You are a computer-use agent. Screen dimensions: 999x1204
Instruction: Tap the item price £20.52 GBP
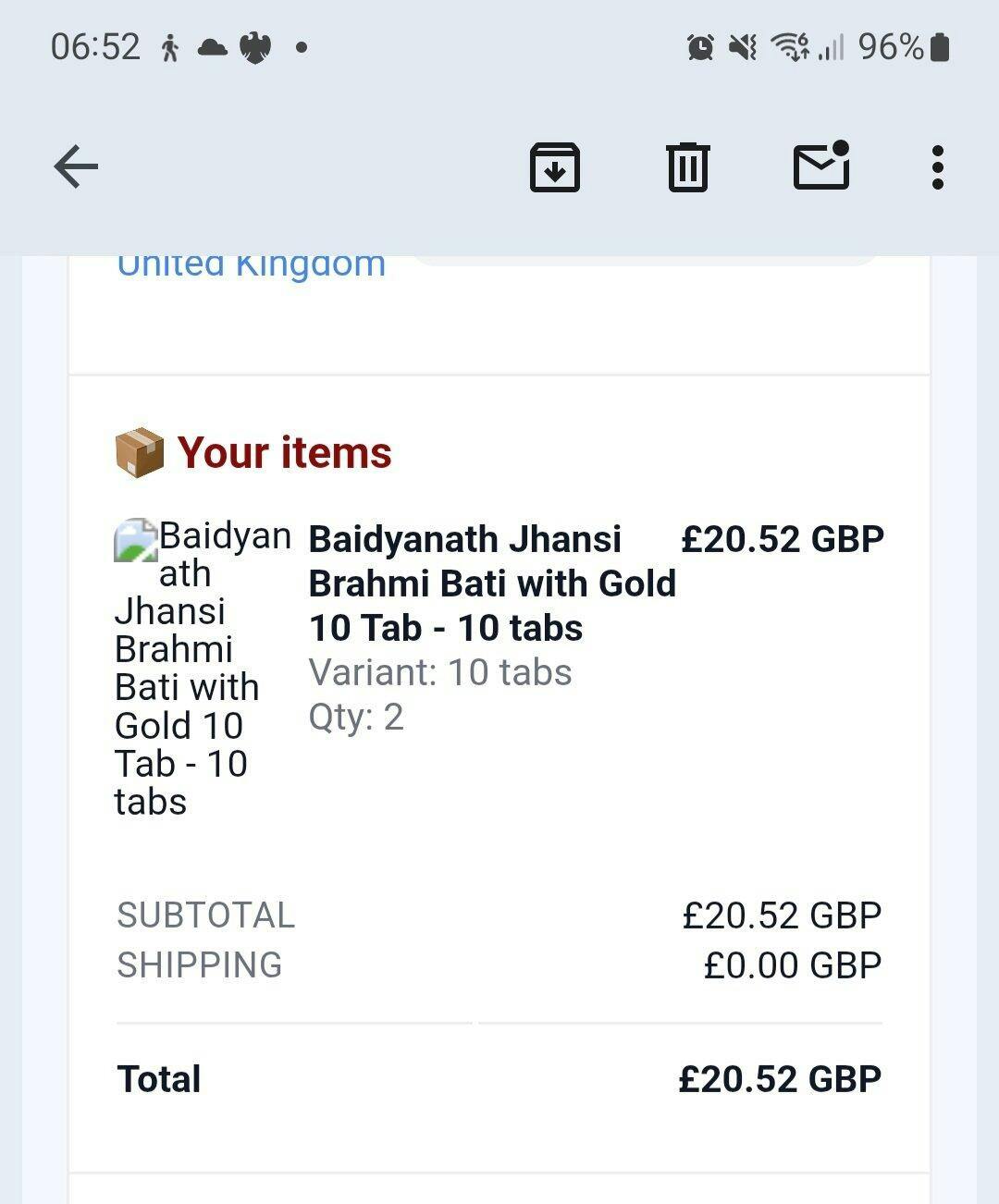pos(783,539)
